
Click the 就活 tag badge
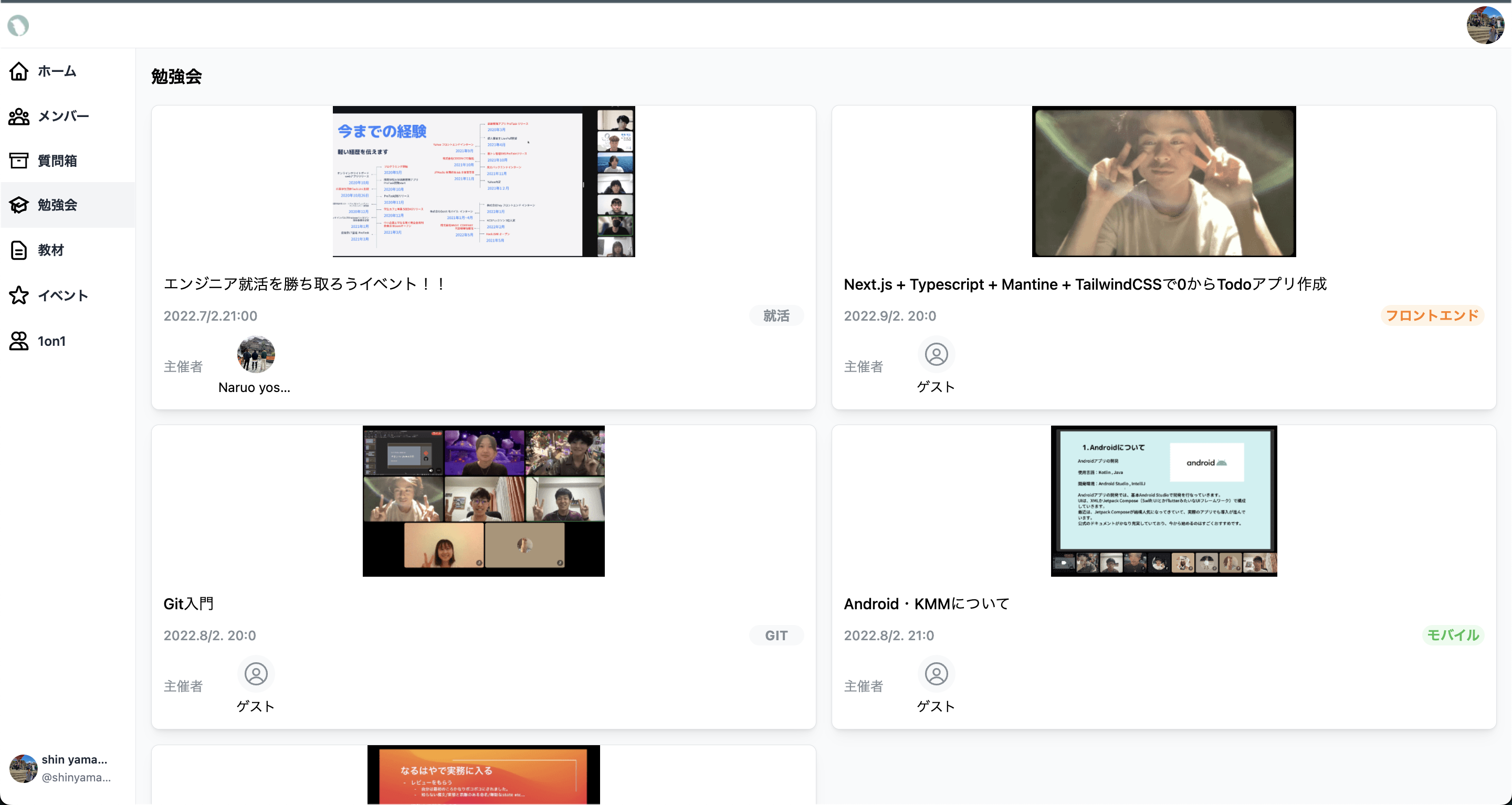pyautogui.click(x=776, y=315)
